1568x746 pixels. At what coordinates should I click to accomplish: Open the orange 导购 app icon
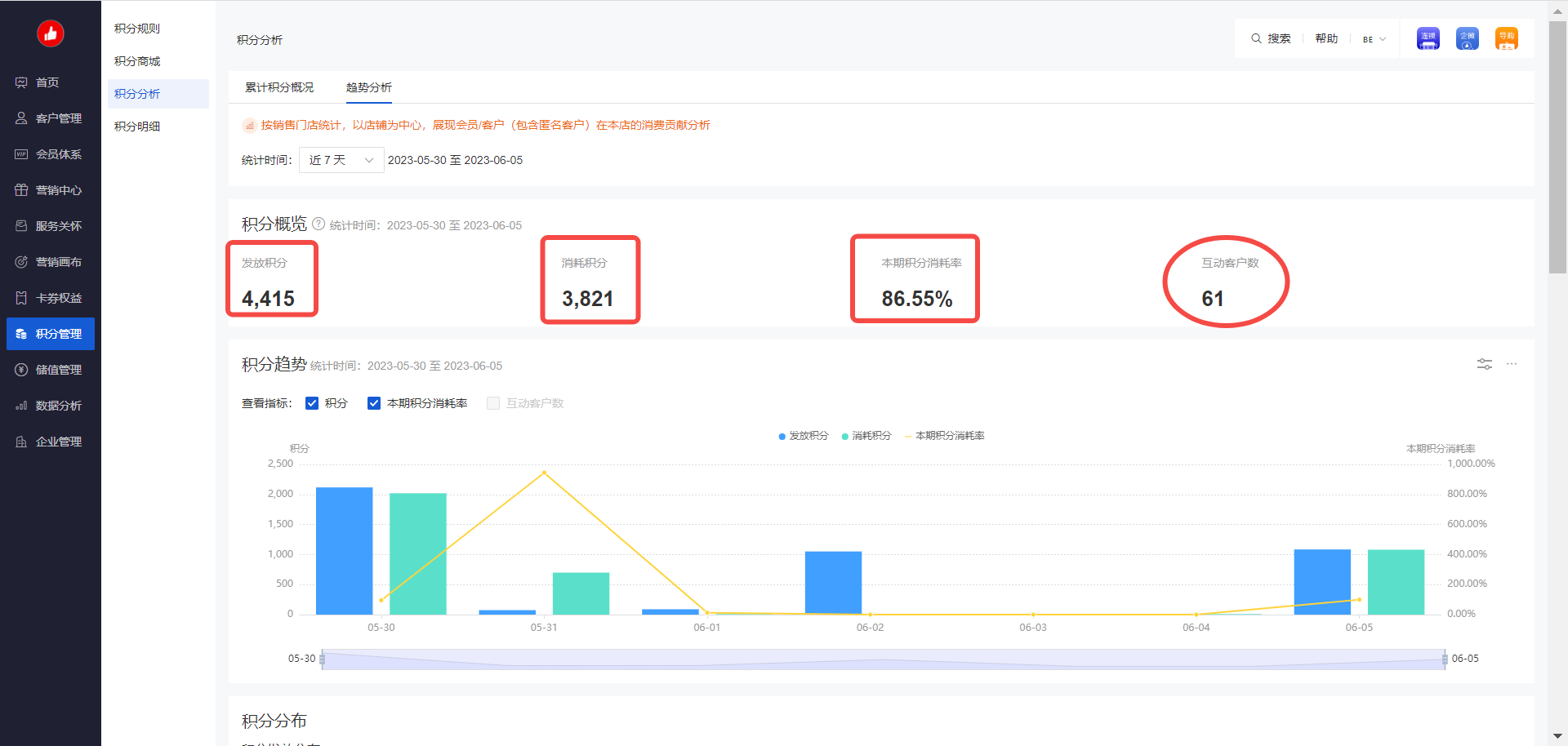[1506, 38]
